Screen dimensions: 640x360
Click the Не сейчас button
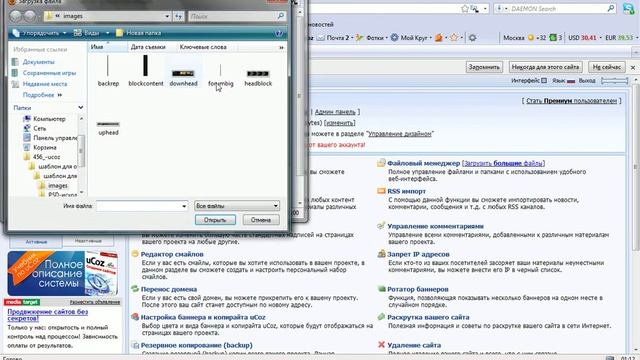pos(607,67)
